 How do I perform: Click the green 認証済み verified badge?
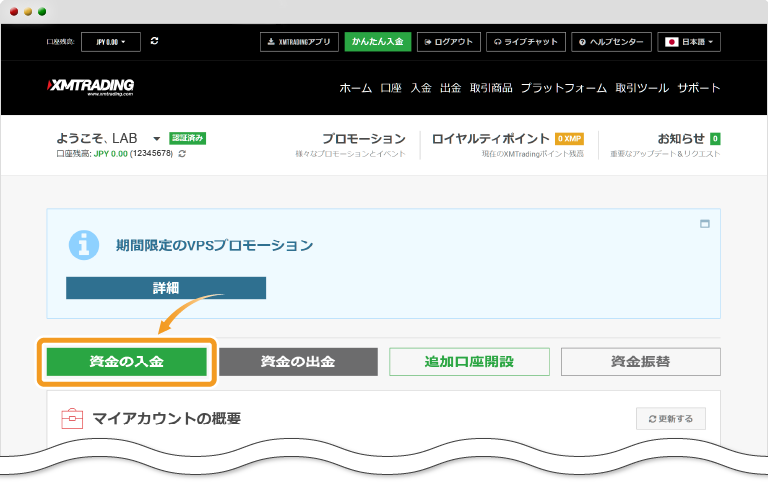[188, 139]
